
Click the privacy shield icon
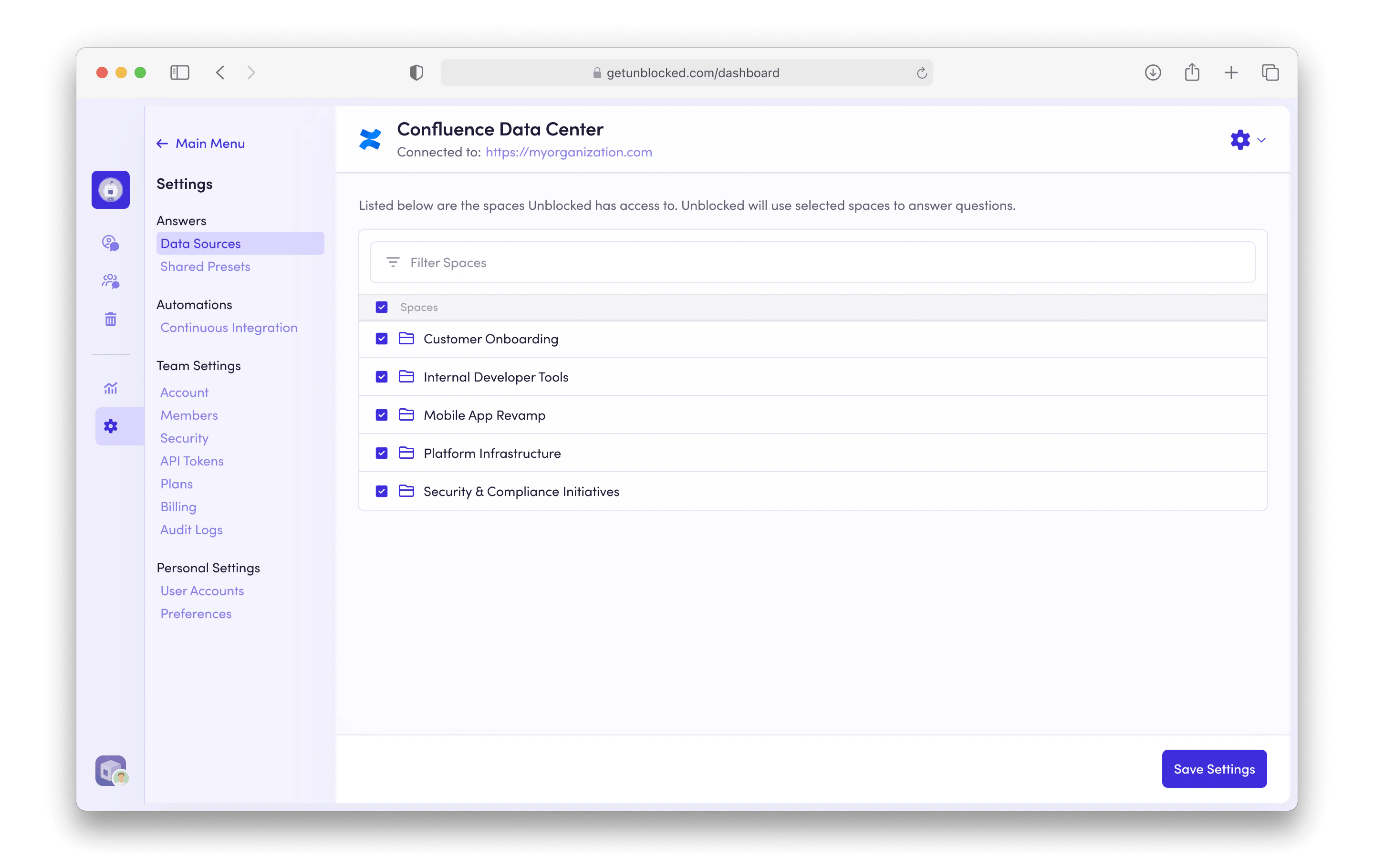416,72
